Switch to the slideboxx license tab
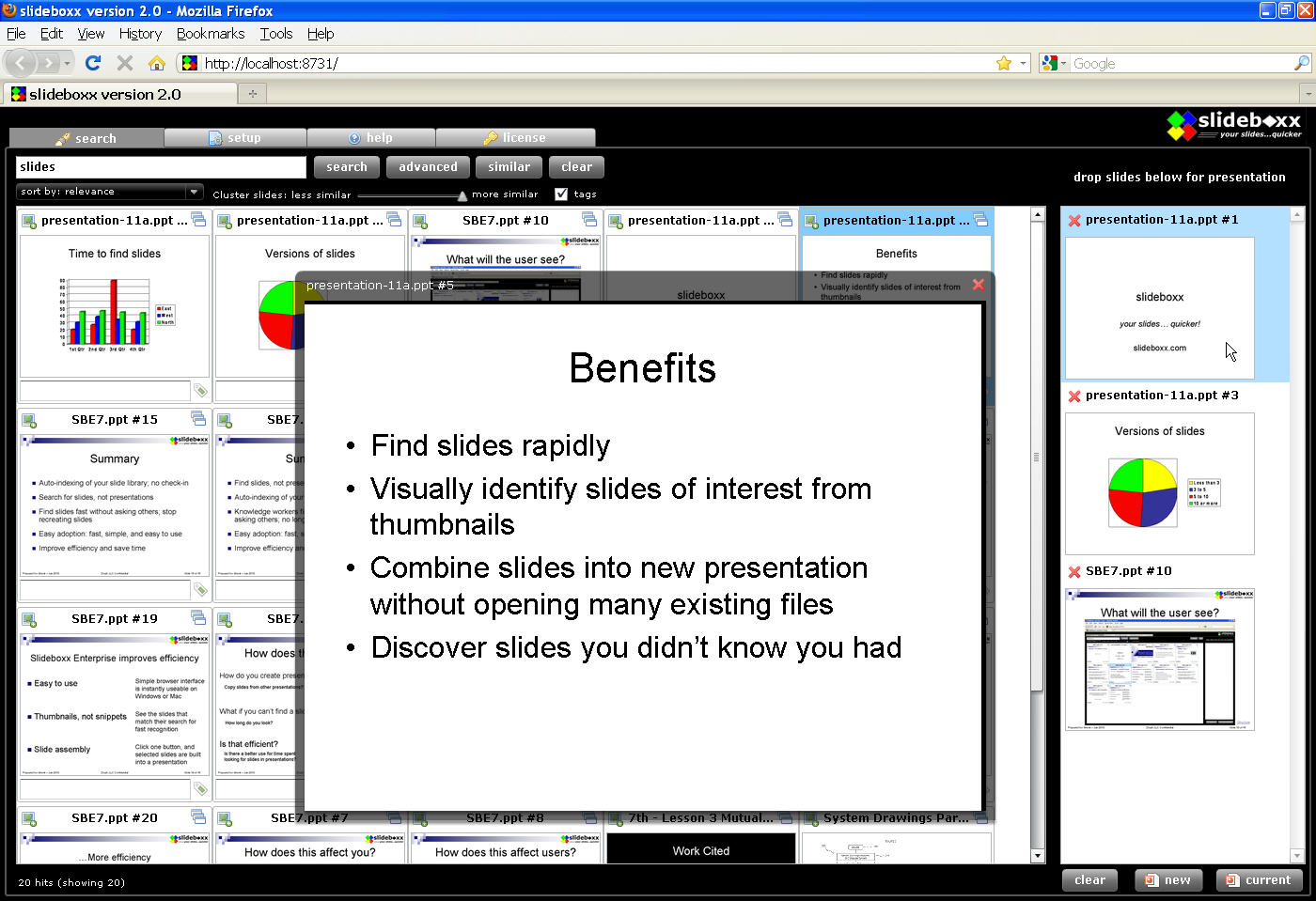Screen dimensions: 1316x901 point(515,138)
